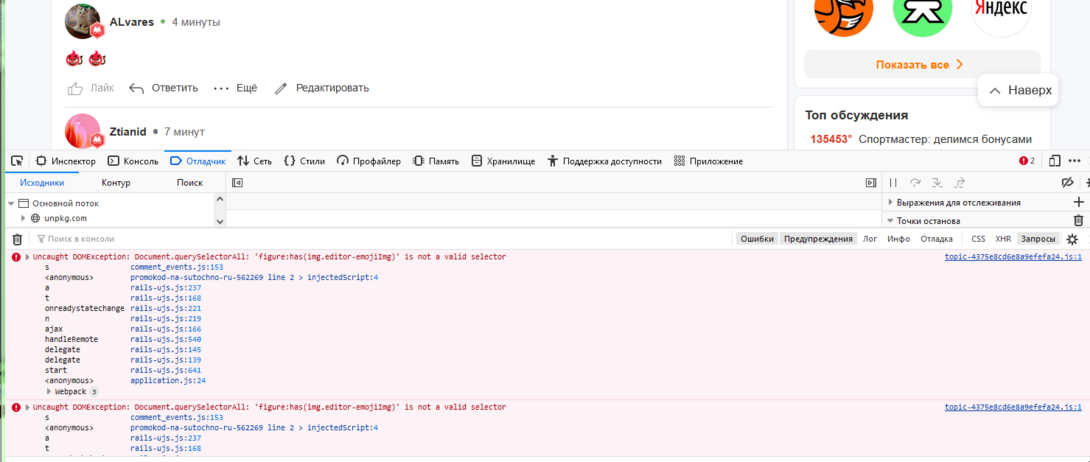
Task: Add watch expression with plus icon
Action: pyautogui.click(x=1078, y=202)
